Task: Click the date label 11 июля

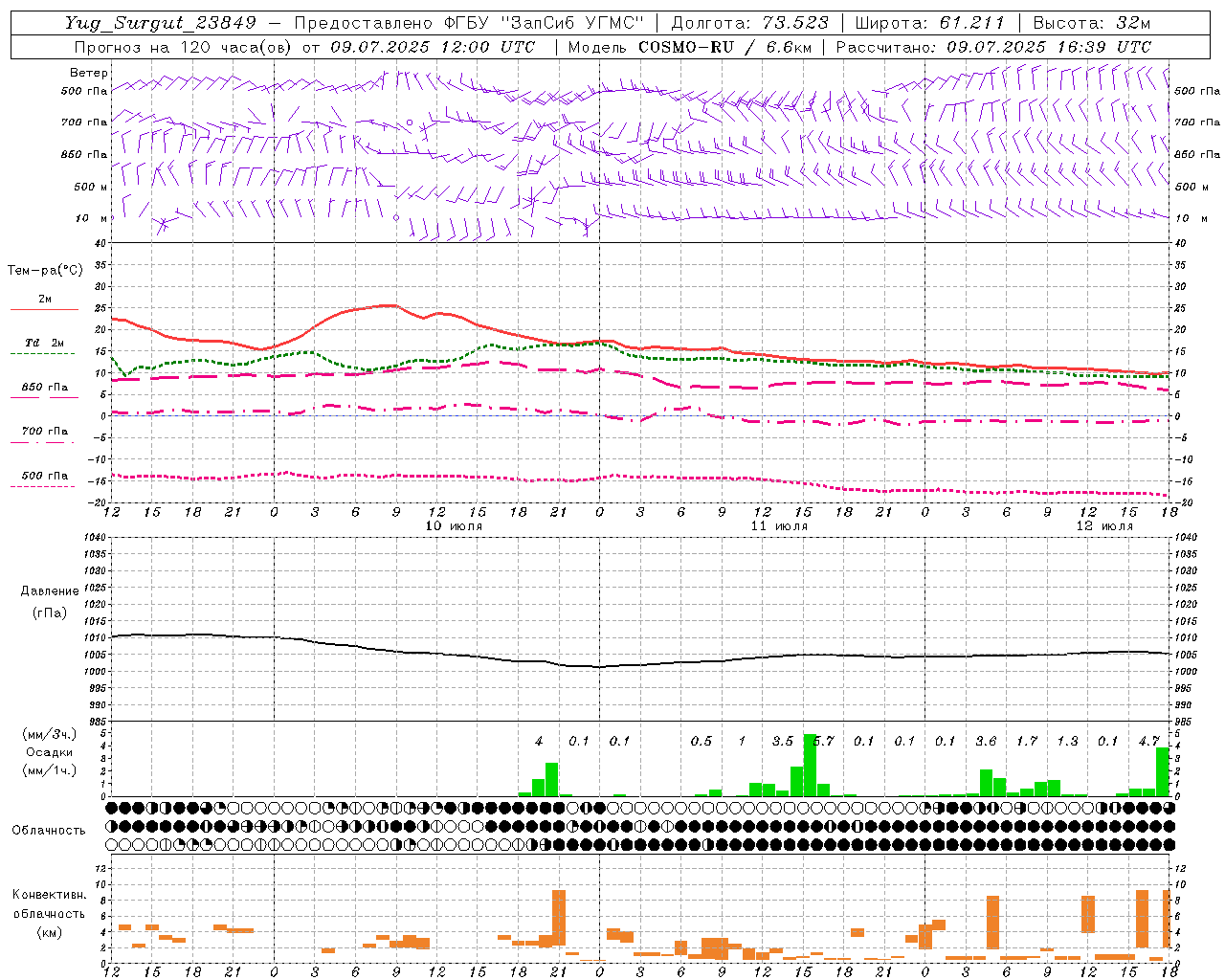Action: pos(779,526)
